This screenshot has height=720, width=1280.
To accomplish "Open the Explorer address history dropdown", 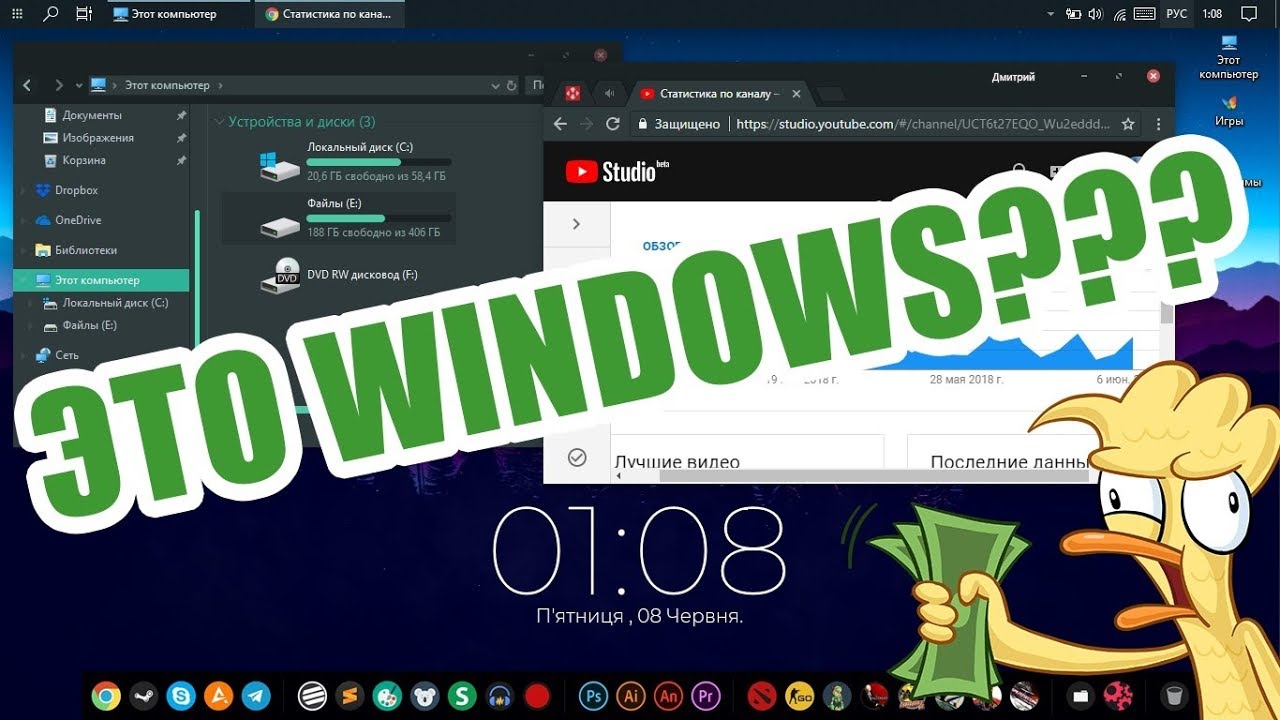I will pos(496,86).
